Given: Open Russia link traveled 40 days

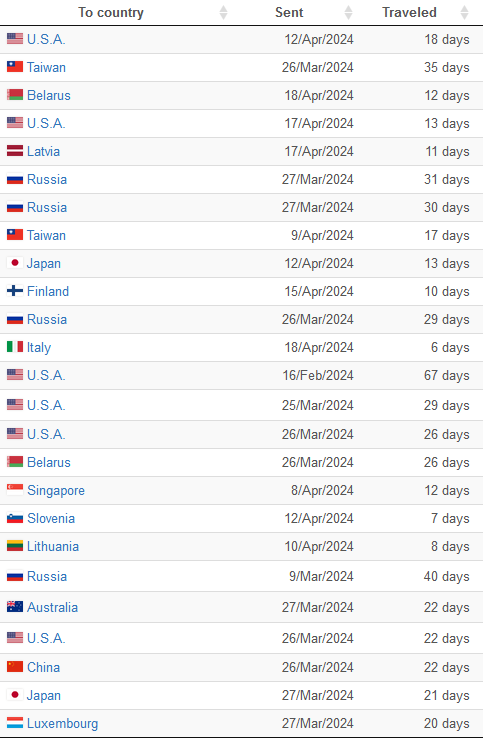Looking at the screenshot, I should (47, 576).
